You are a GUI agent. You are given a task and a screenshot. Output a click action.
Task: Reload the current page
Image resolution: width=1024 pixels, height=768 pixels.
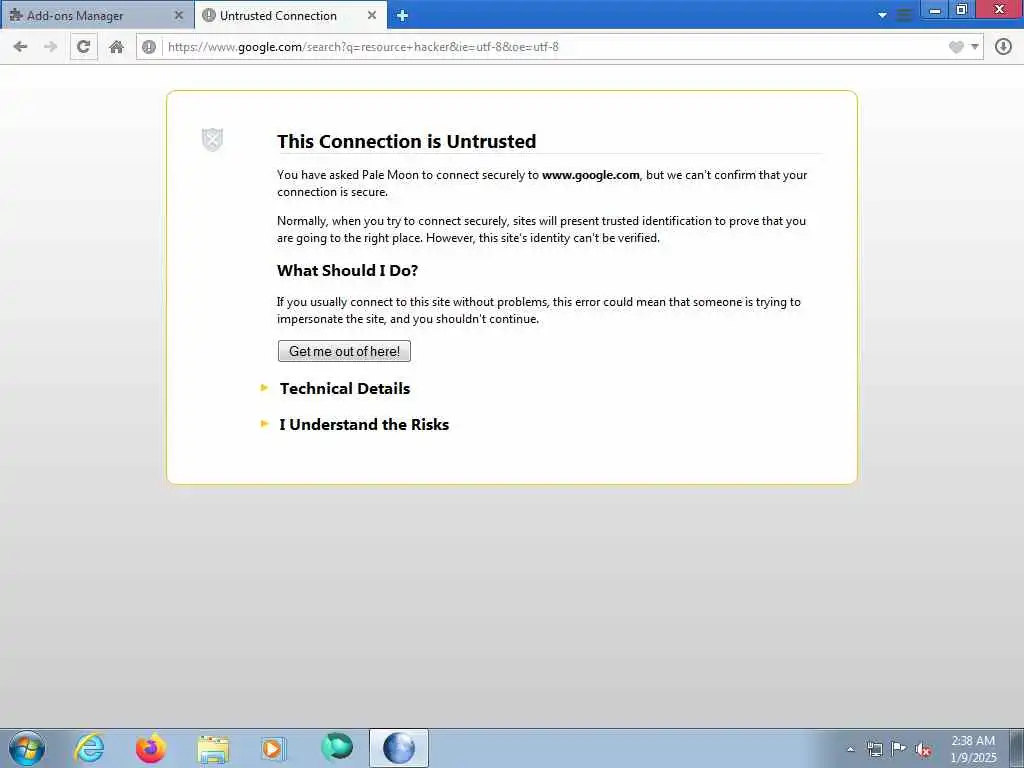84,47
